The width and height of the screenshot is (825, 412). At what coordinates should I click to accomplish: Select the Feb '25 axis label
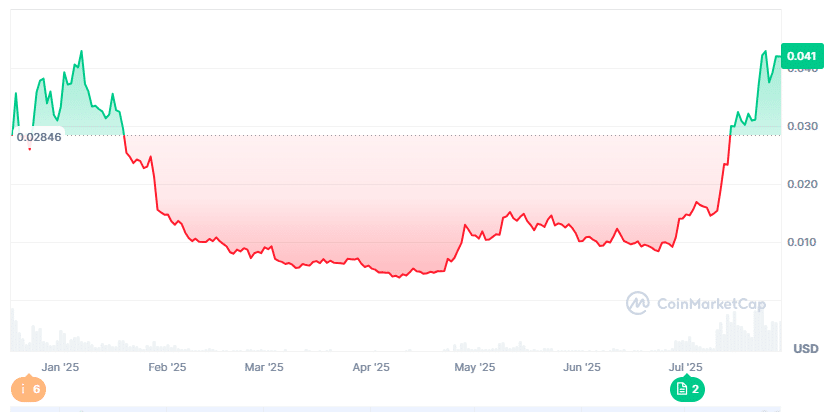coord(167,367)
